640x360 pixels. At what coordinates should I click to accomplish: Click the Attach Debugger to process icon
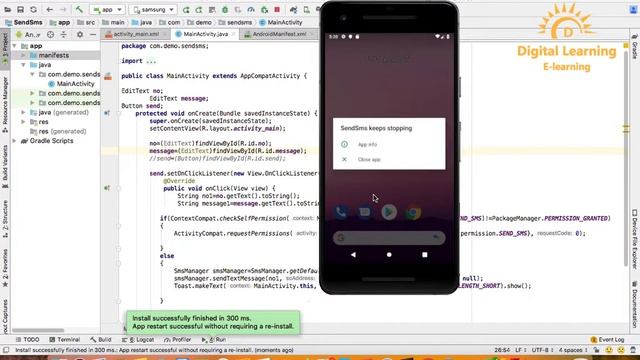(264, 9)
